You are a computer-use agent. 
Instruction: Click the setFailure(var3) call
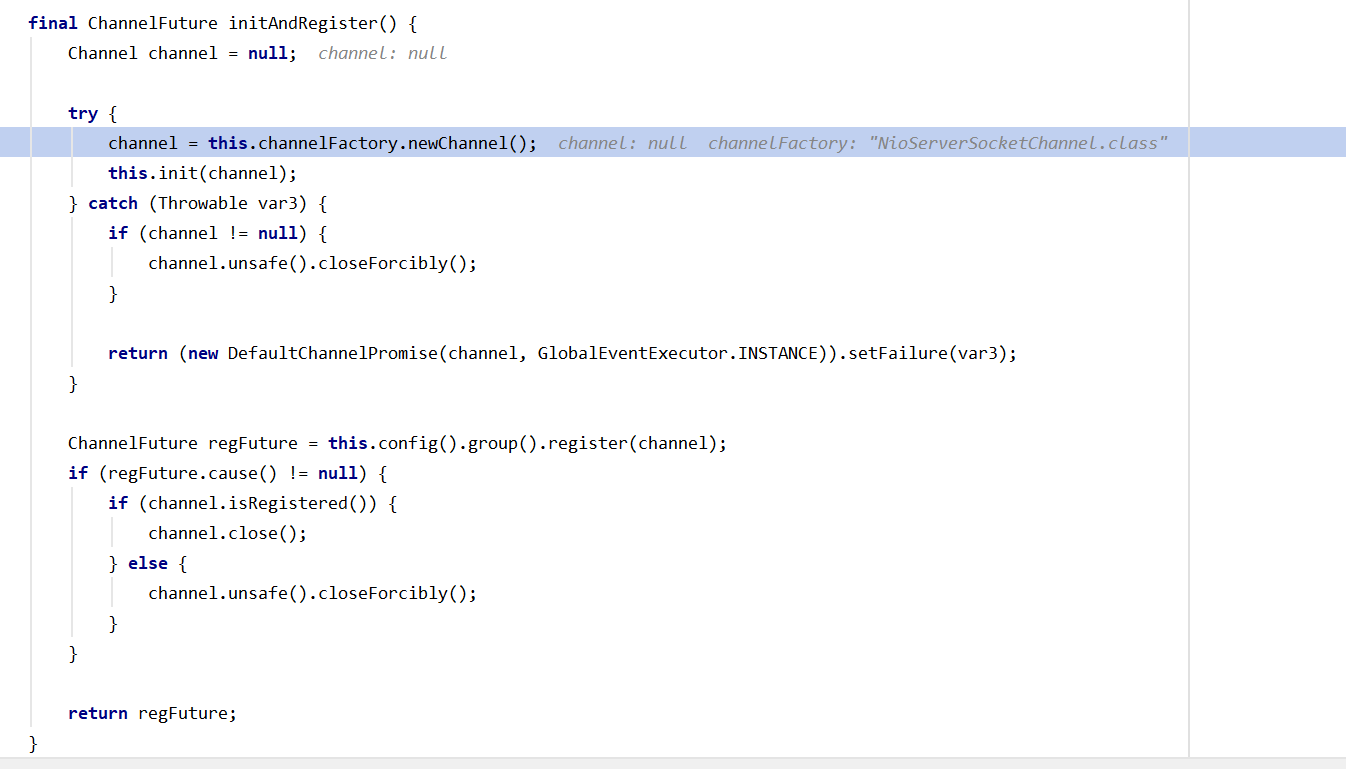click(x=927, y=353)
